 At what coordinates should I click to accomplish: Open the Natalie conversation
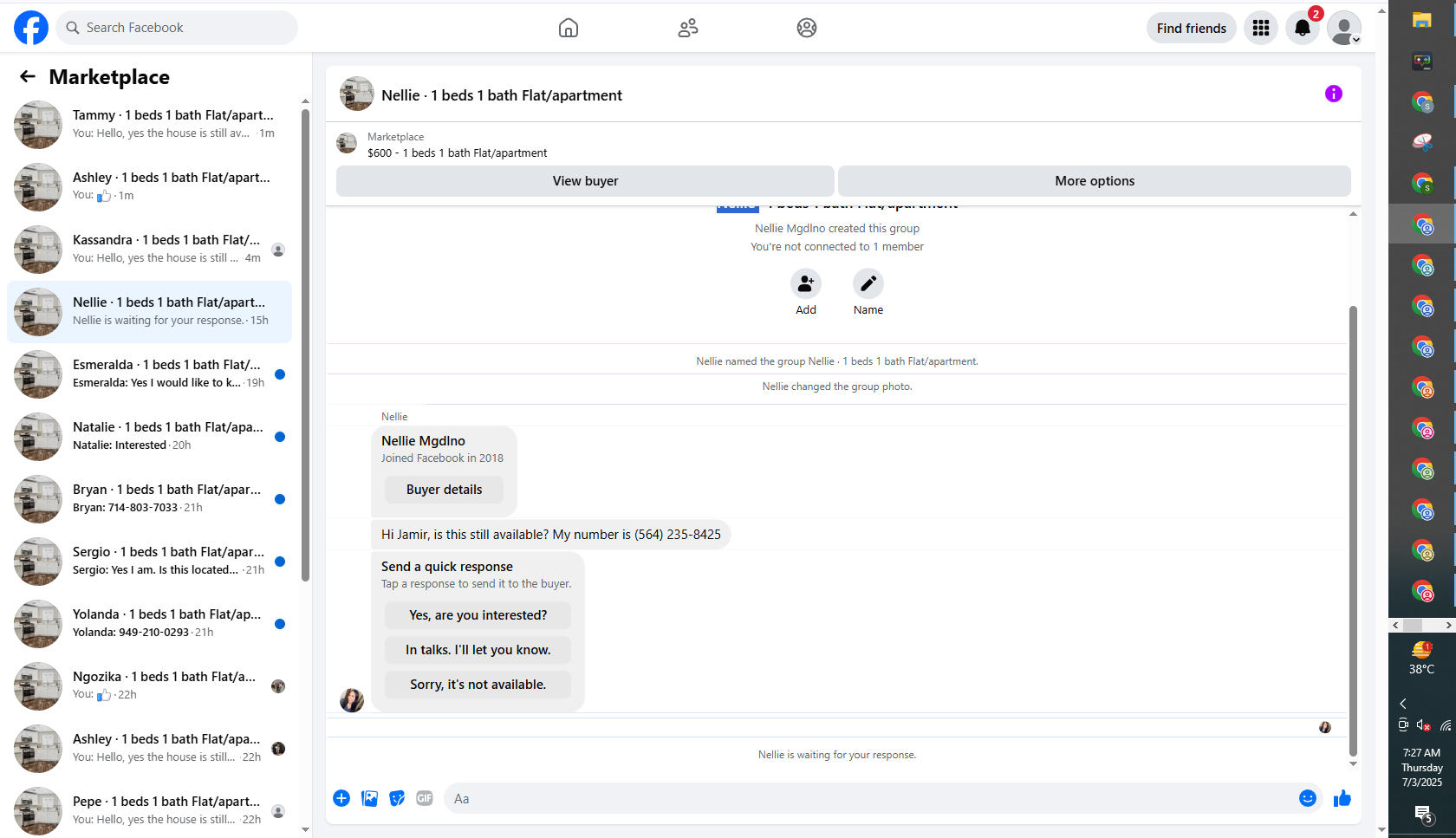pos(149,437)
